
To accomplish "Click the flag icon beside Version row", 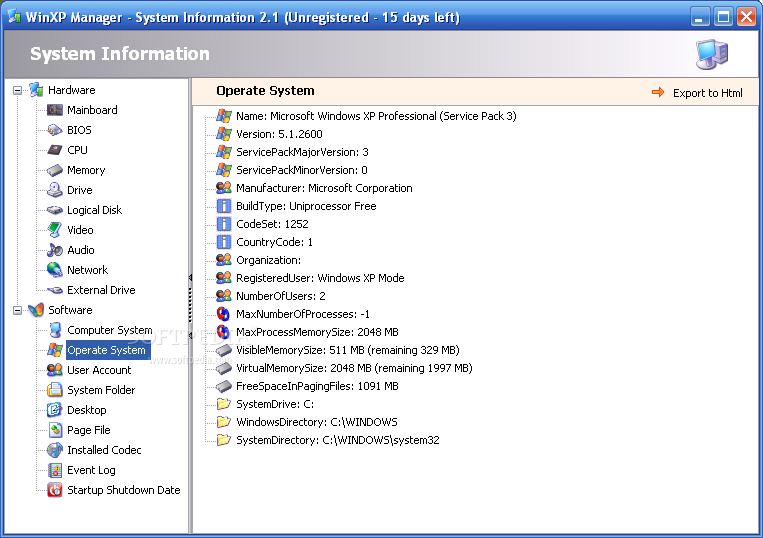I will click(x=224, y=134).
